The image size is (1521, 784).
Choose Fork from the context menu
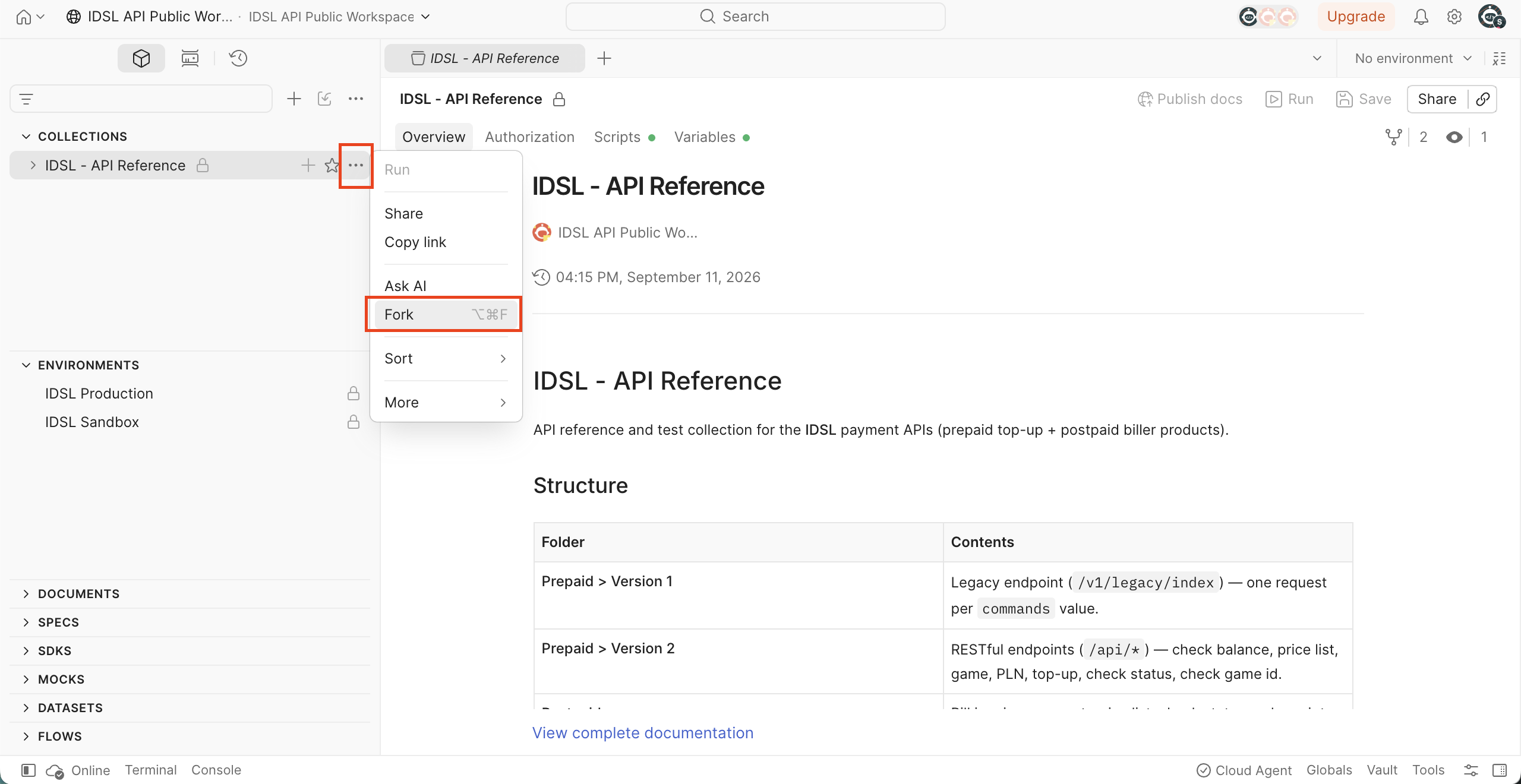point(446,314)
